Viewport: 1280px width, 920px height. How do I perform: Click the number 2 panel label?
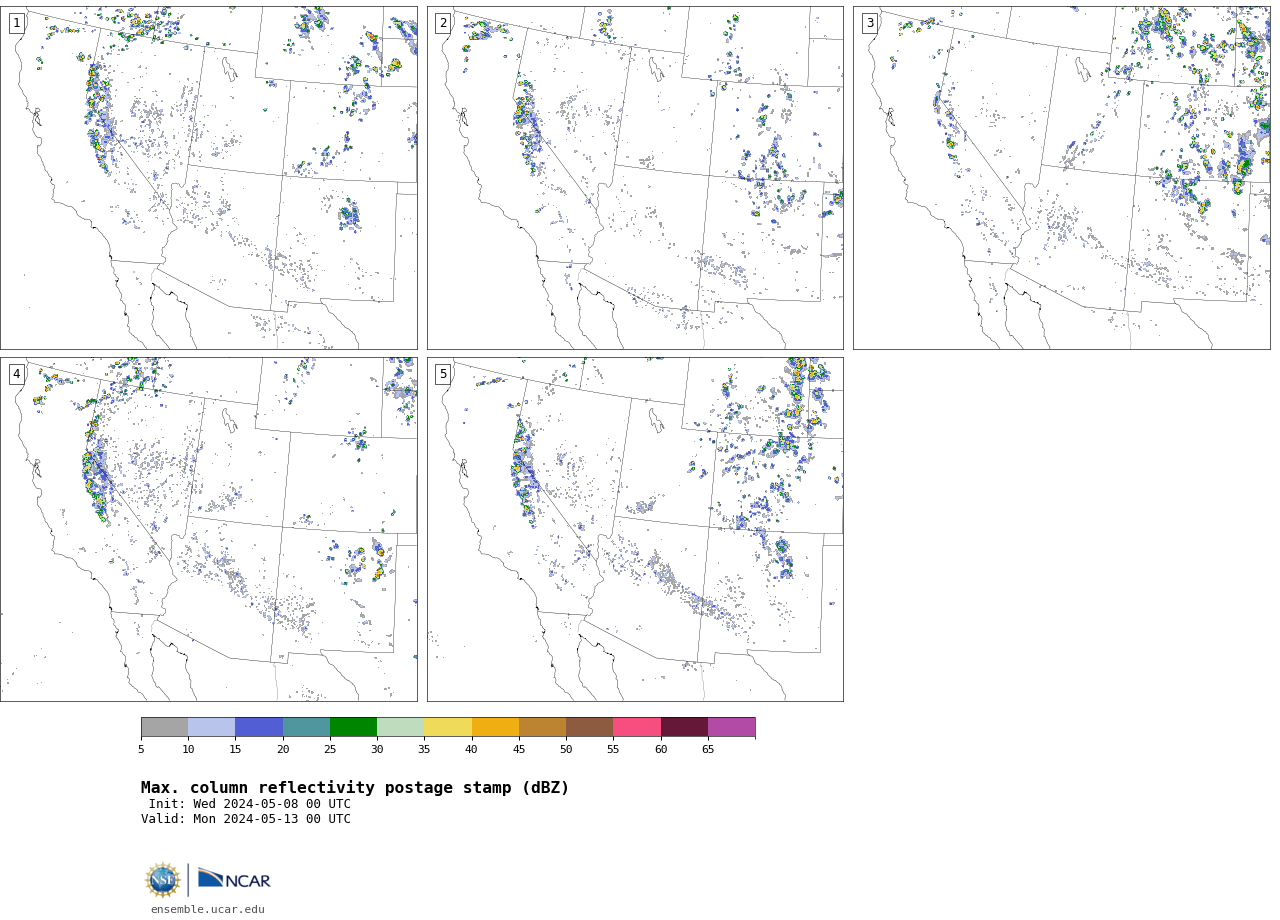(443, 23)
